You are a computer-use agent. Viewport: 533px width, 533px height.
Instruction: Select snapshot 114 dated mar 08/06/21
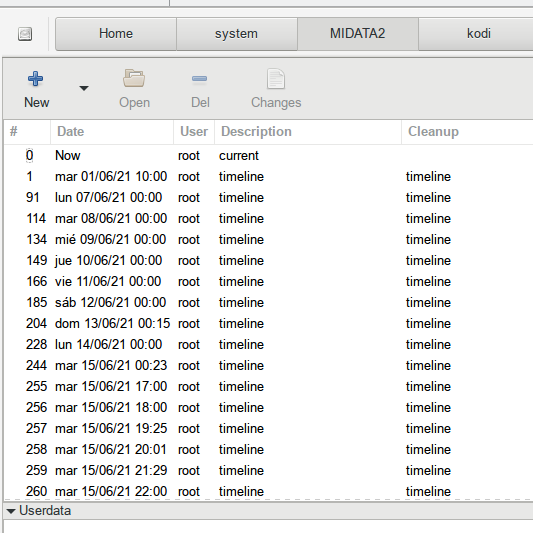(269, 219)
